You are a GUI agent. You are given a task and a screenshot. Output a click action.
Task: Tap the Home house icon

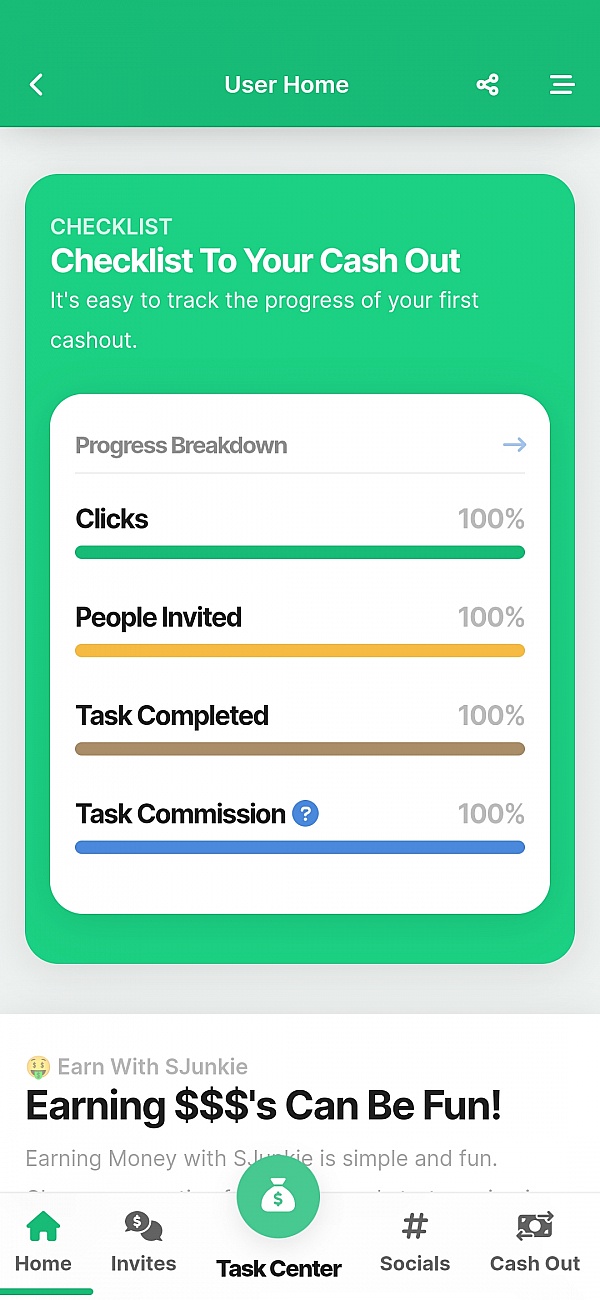[43, 1226]
